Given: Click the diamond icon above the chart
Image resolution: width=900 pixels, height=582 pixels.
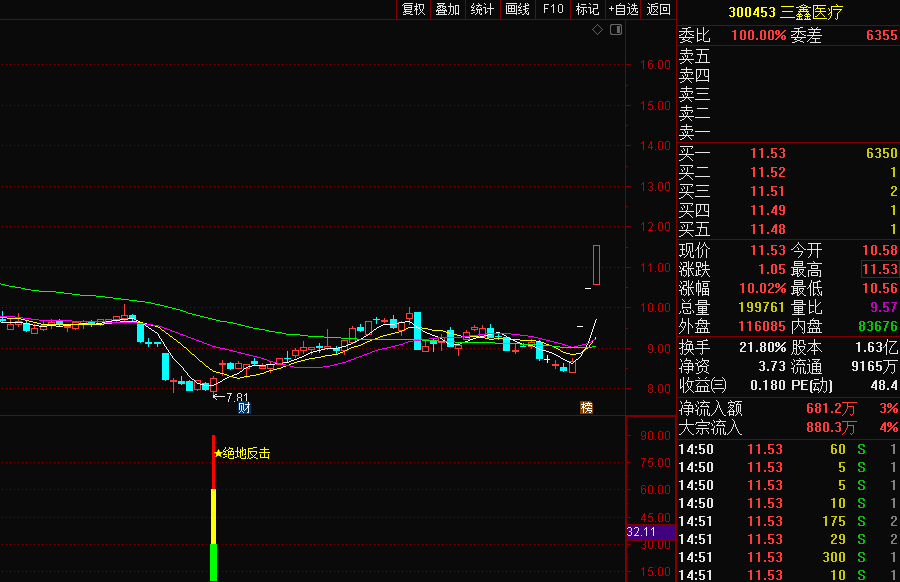Looking at the screenshot, I should 598,30.
